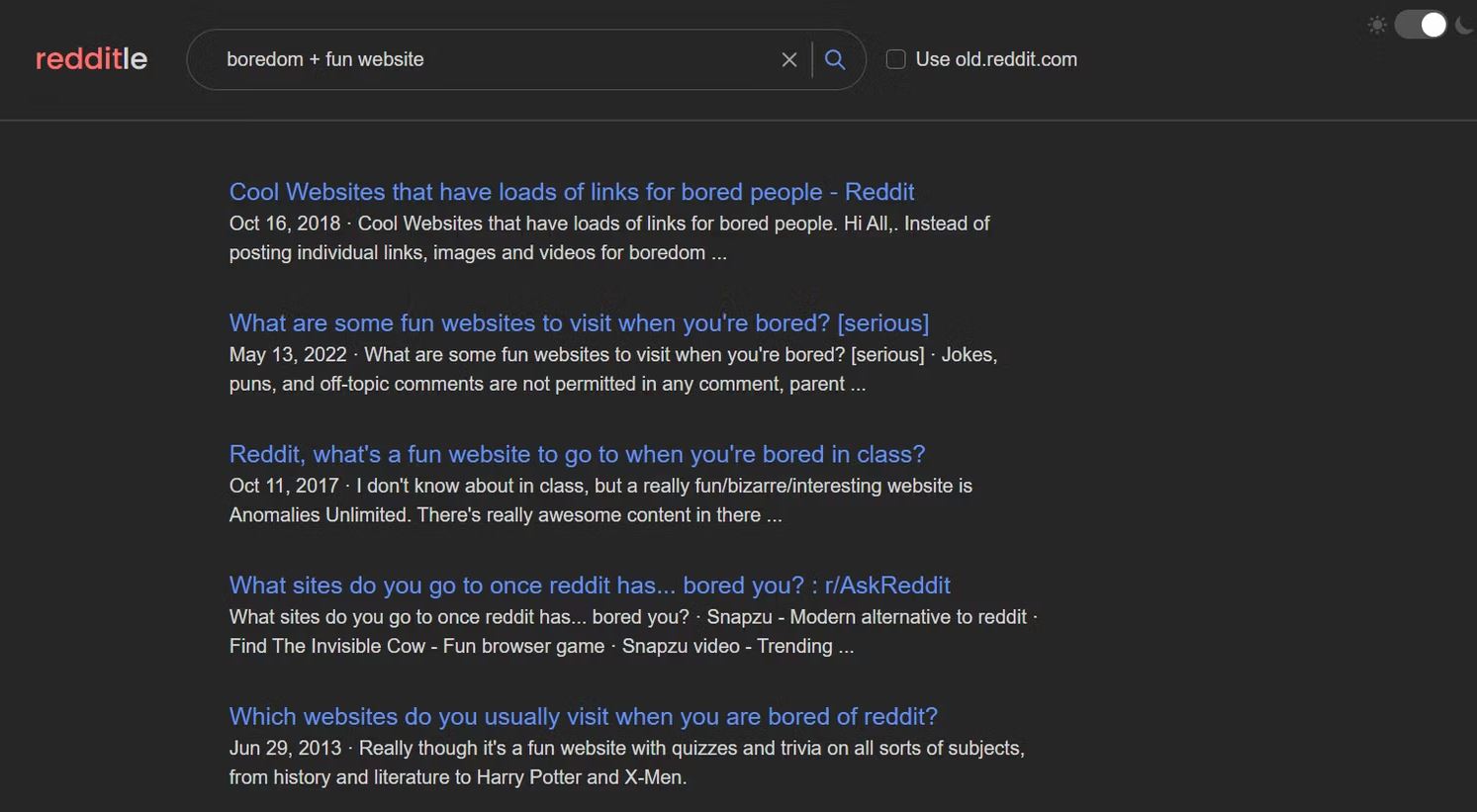This screenshot has width=1477, height=812.
Task: Click the "Use old.reddit.com" label text
Action: coord(996,59)
